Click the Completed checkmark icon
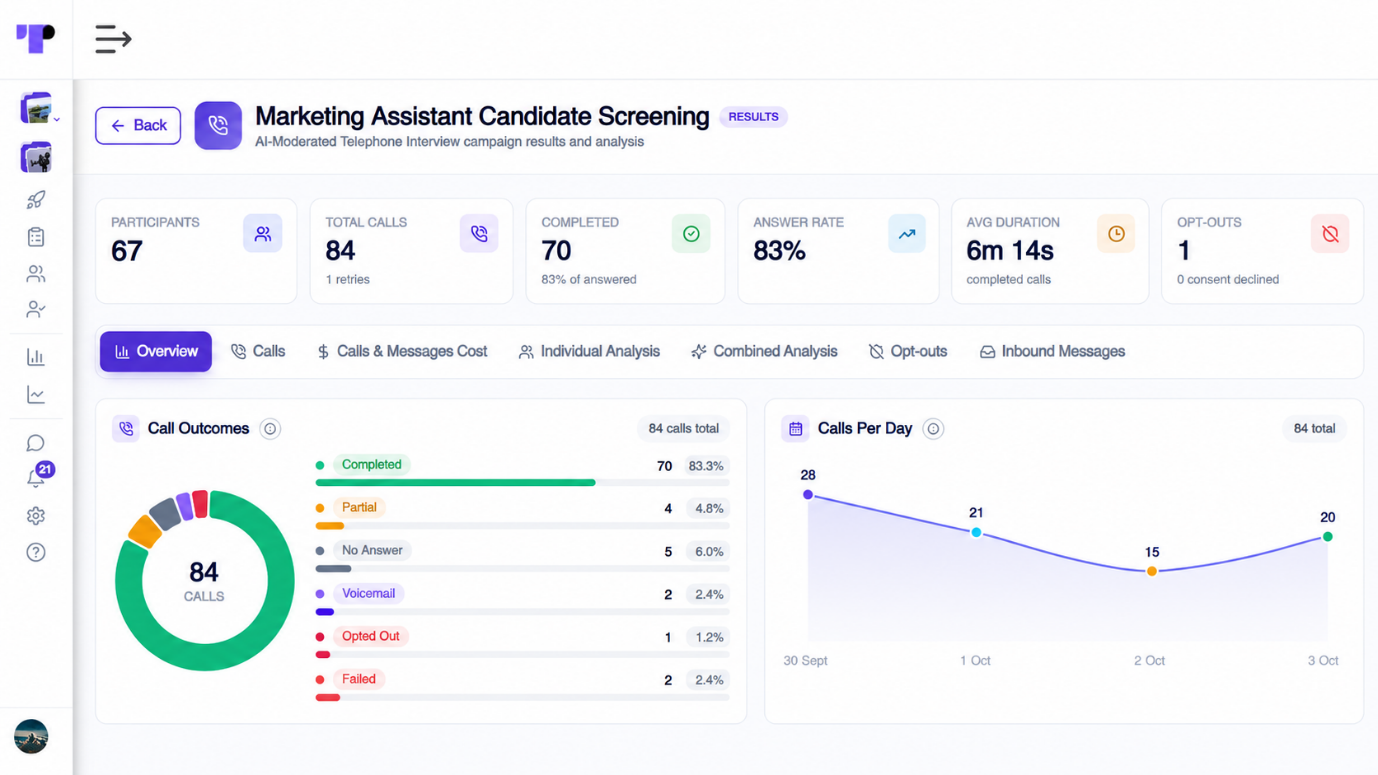Screen dimensions: 1378x775 pos(691,234)
